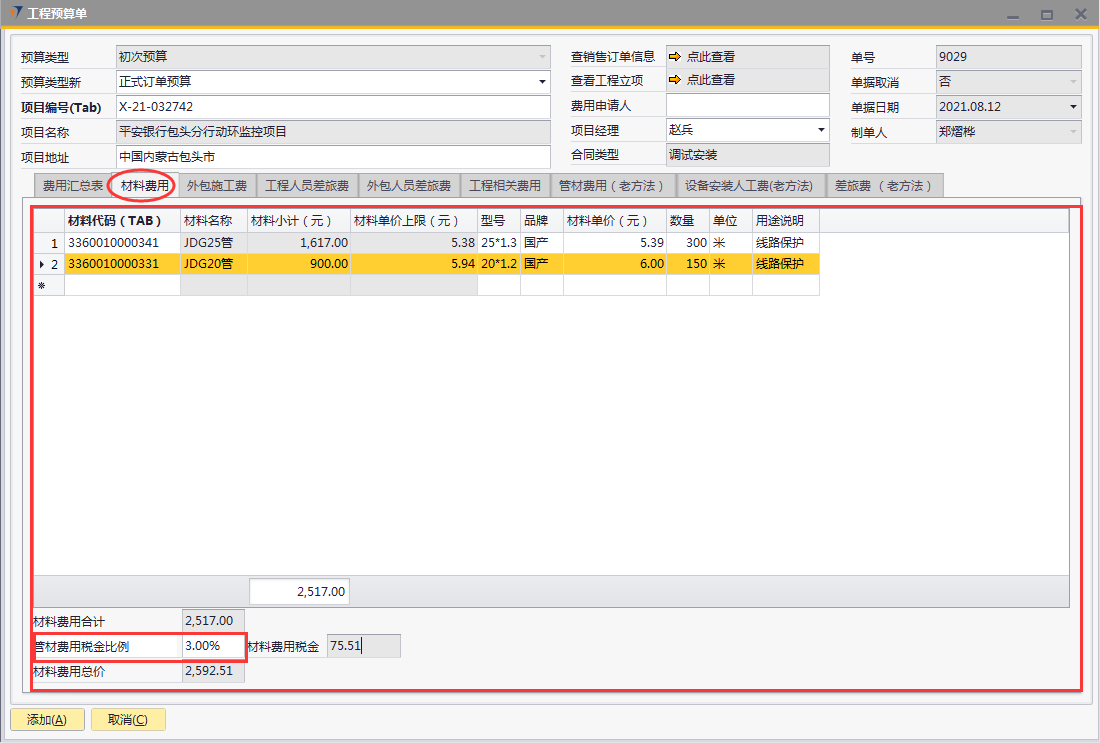Click the 项目编号(Tab) input field
This screenshot has width=1100, height=743.
tap(332, 107)
